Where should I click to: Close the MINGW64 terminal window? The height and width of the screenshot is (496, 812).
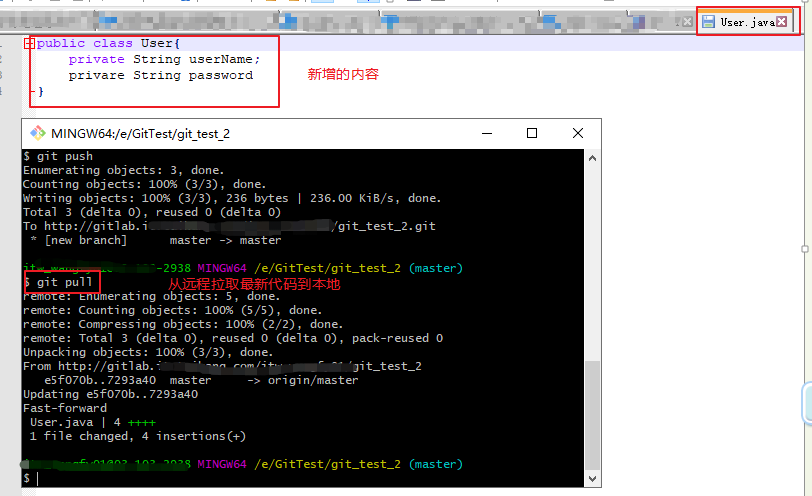pyautogui.click(x=578, y=134)
